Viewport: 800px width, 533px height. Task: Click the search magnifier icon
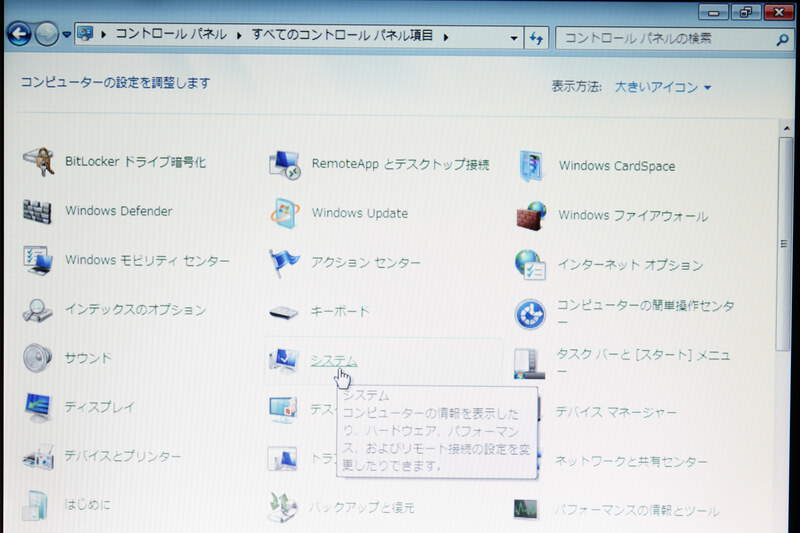782,39
